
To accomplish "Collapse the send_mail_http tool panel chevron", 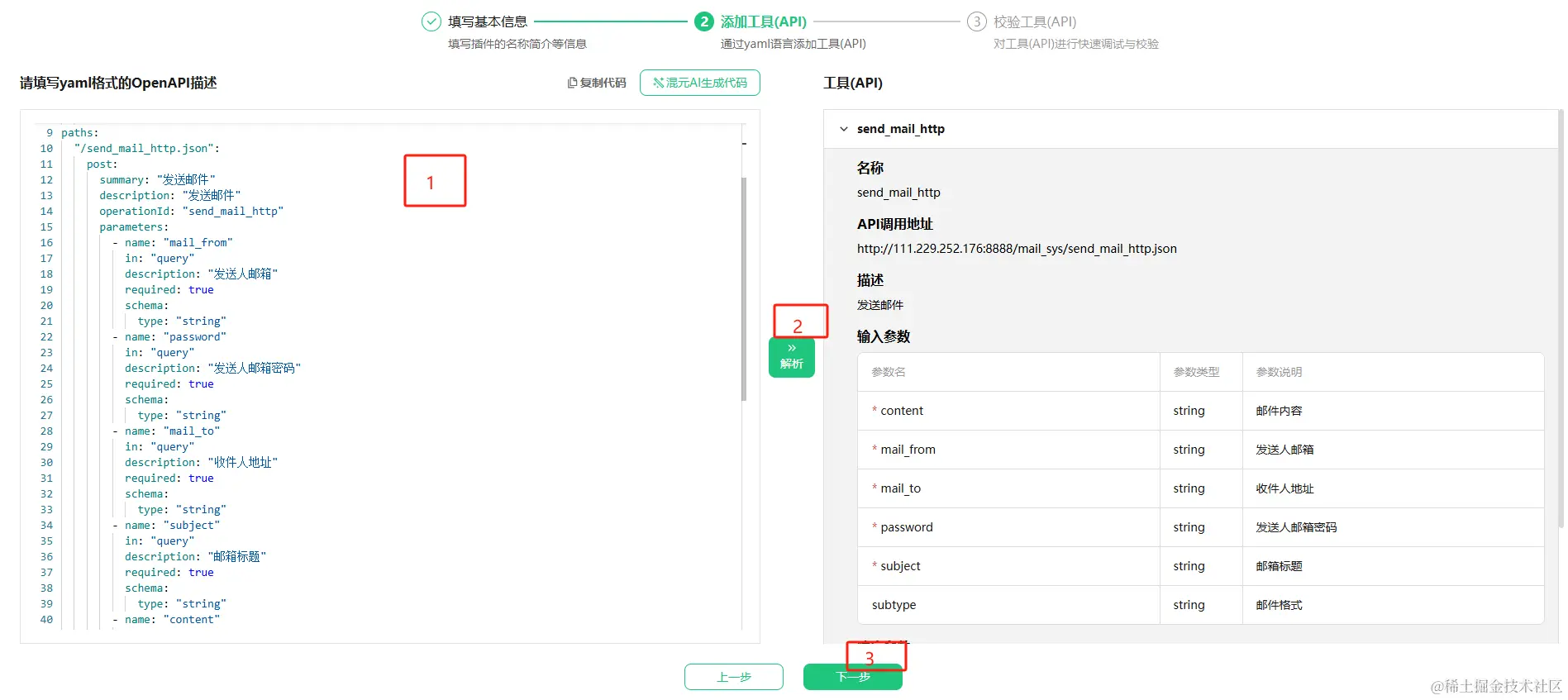I will (844, 129).
